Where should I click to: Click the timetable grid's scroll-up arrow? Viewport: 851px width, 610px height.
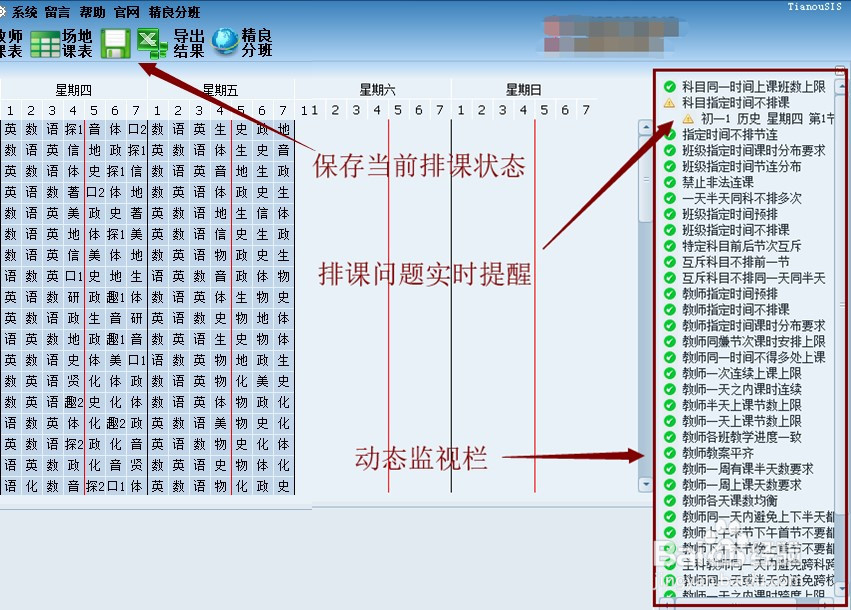coord(645,128)
